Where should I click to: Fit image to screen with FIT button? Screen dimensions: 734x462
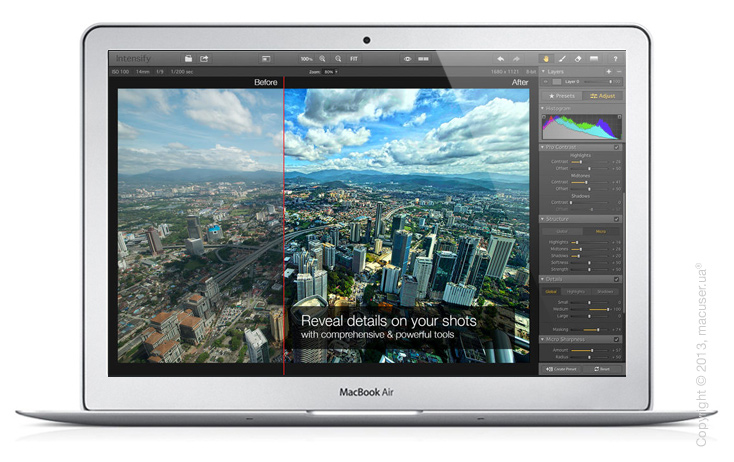point(354,59)
